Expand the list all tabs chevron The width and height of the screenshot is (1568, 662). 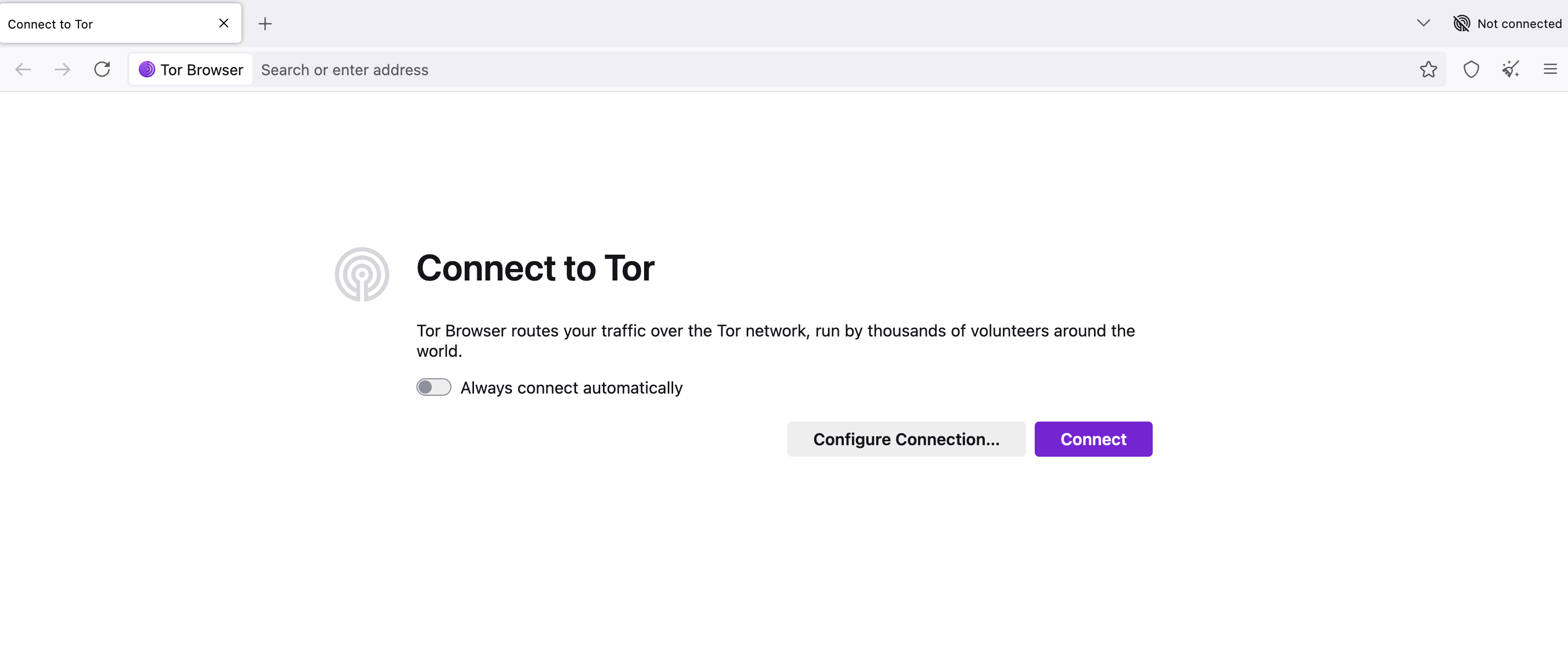pos(1423,23)
